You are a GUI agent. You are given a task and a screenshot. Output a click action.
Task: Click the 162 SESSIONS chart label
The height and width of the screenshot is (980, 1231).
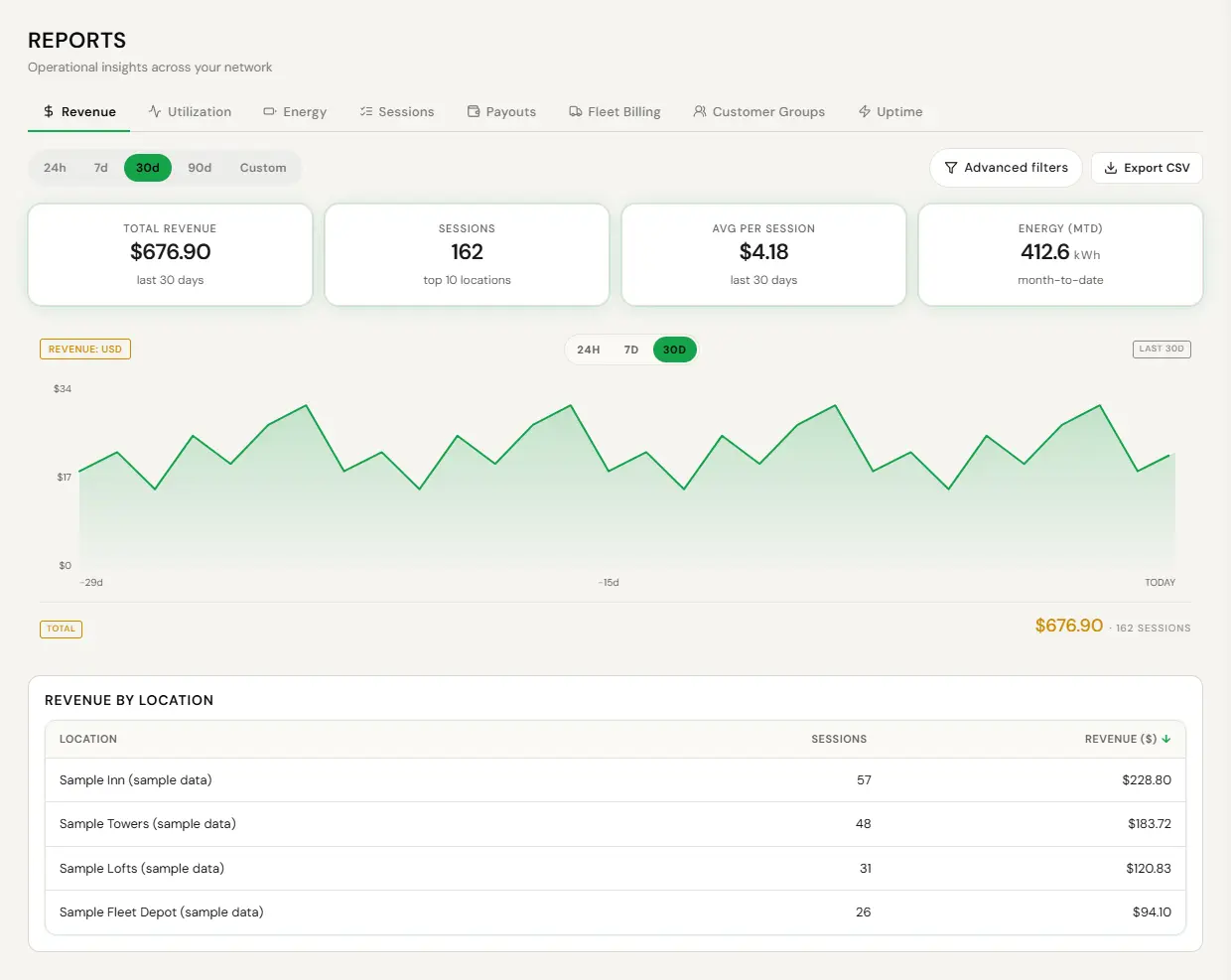point(1153,629)
